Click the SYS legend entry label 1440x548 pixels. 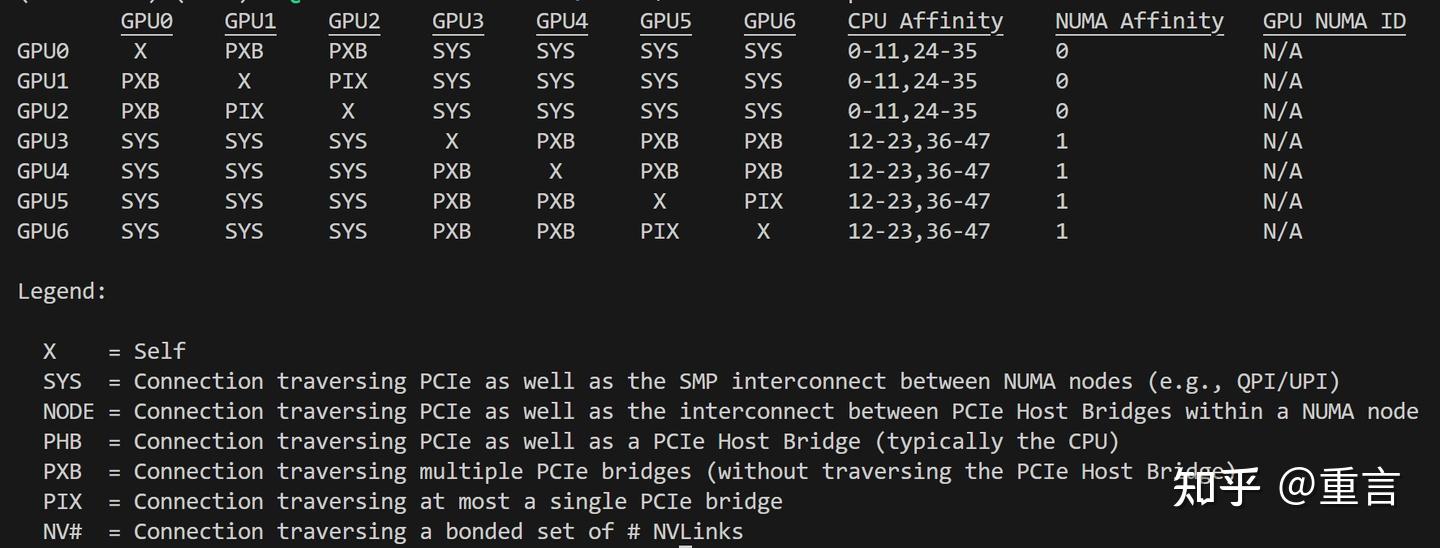point(62,381)
